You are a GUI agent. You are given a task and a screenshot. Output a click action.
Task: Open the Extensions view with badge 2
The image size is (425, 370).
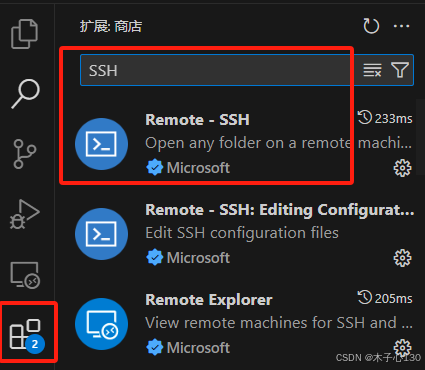coord(27,334)
